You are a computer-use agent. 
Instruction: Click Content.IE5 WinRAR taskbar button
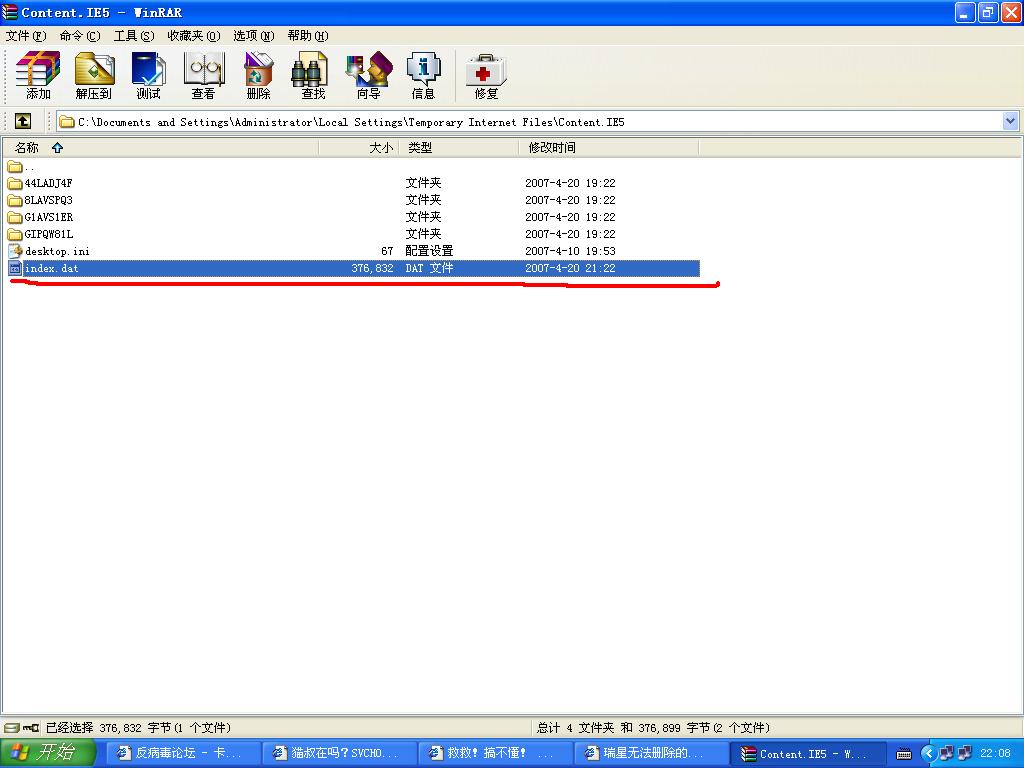808,753
